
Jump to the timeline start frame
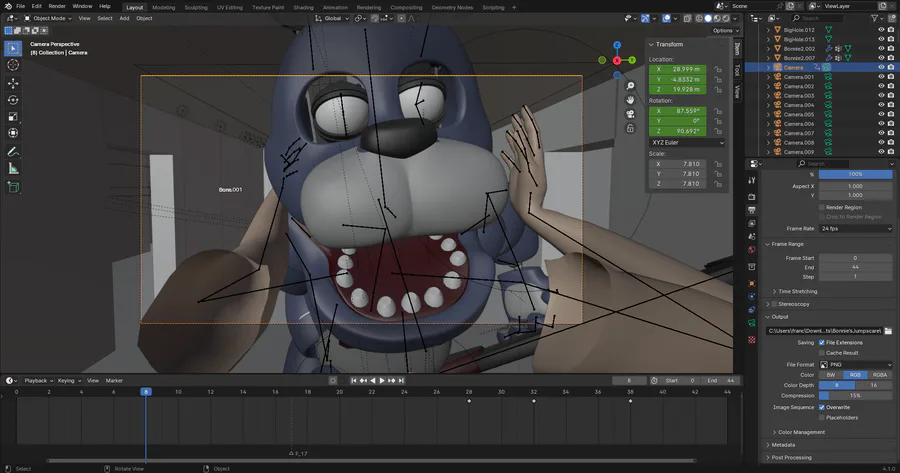tap(354, 381)
